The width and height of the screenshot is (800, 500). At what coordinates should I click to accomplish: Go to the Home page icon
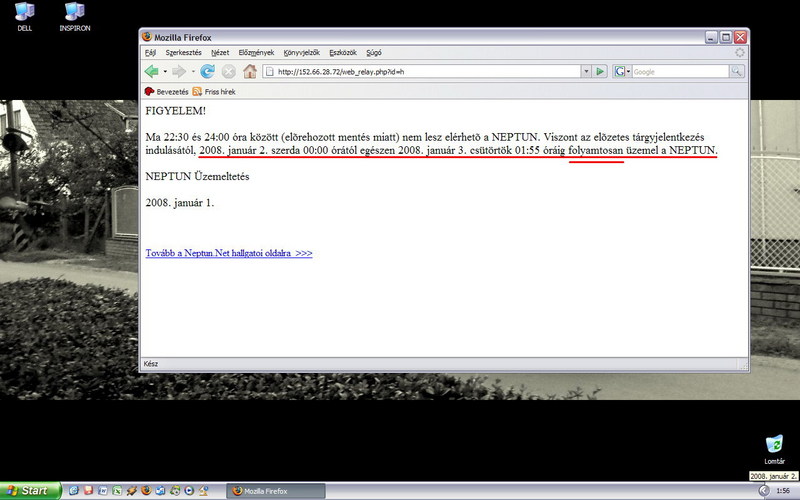coord(249,71)
